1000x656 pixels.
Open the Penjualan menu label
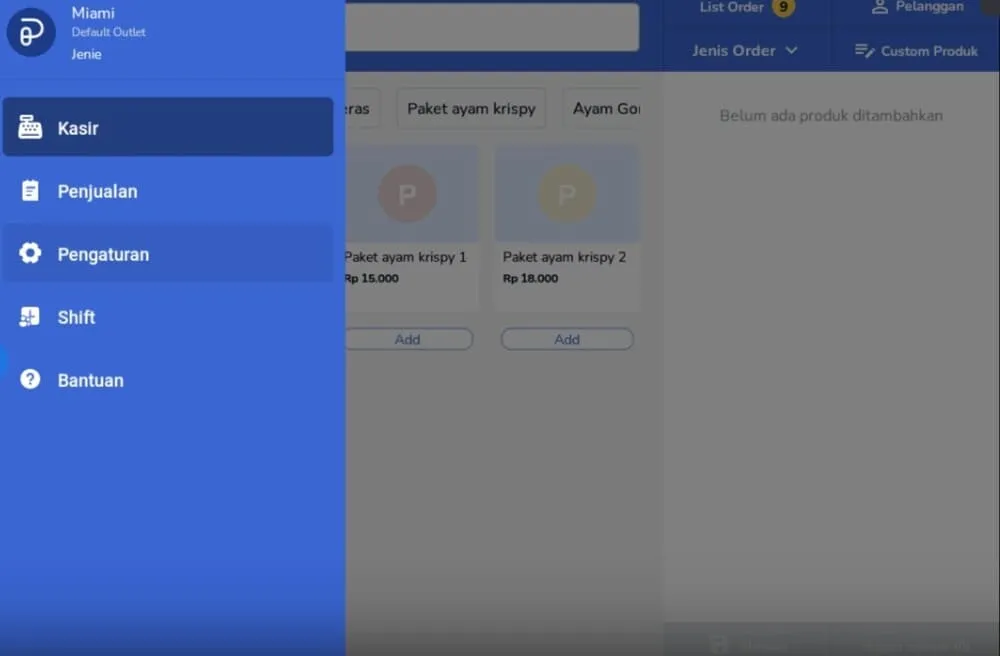click(x=97, y=191)
